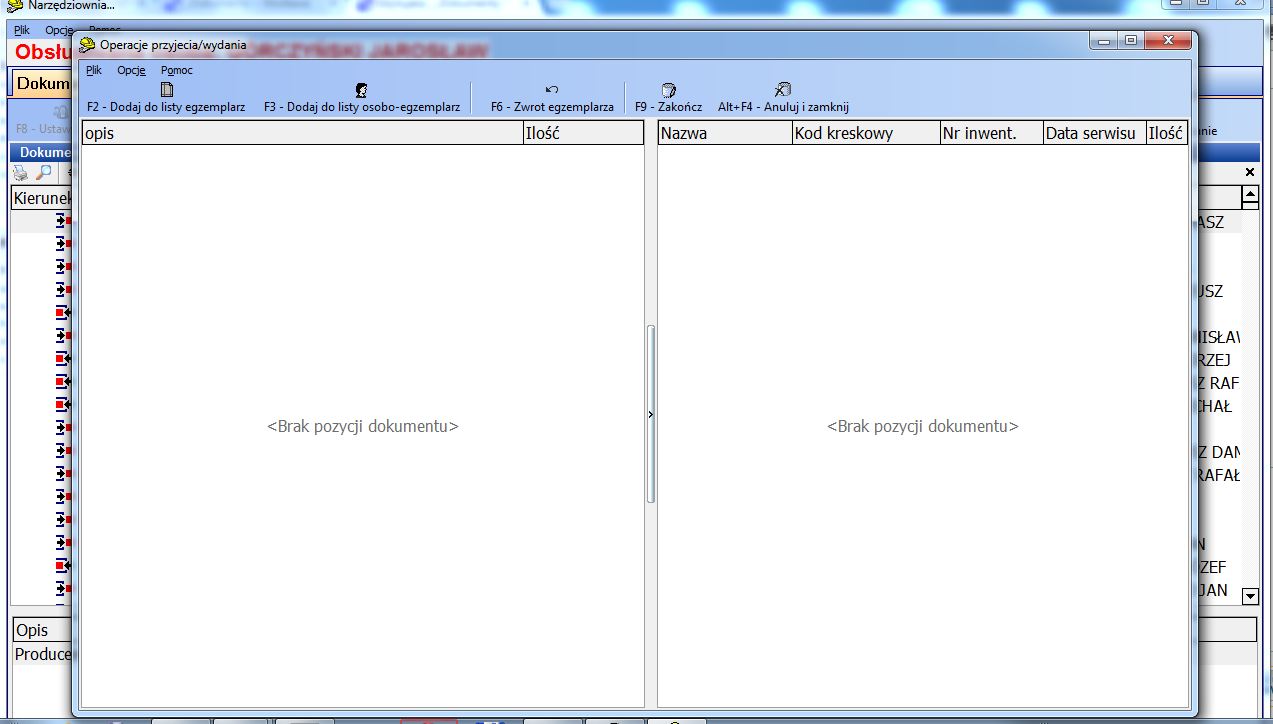Click the F6 Zwrot egzemplarza undo icon
This screenshot has height=724, width=1273.
pyautogui.click(x=552, y=89)
